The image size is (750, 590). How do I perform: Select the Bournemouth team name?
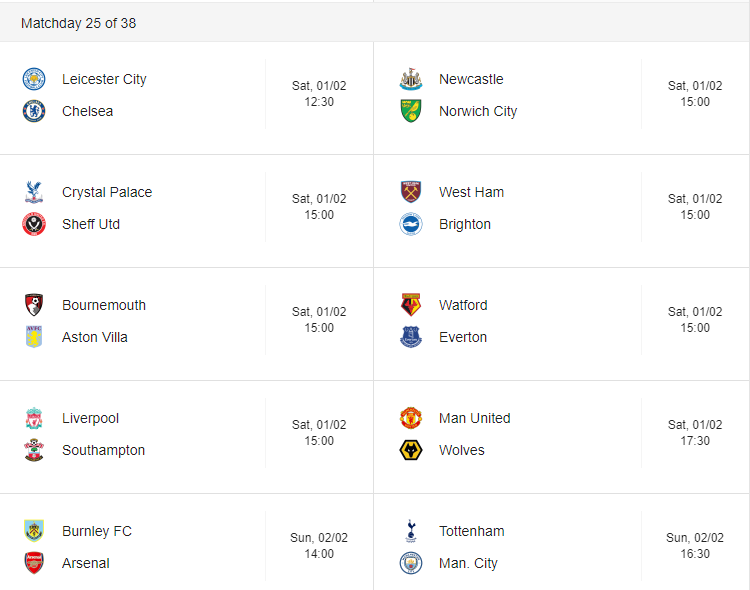[x=104, y=305]
